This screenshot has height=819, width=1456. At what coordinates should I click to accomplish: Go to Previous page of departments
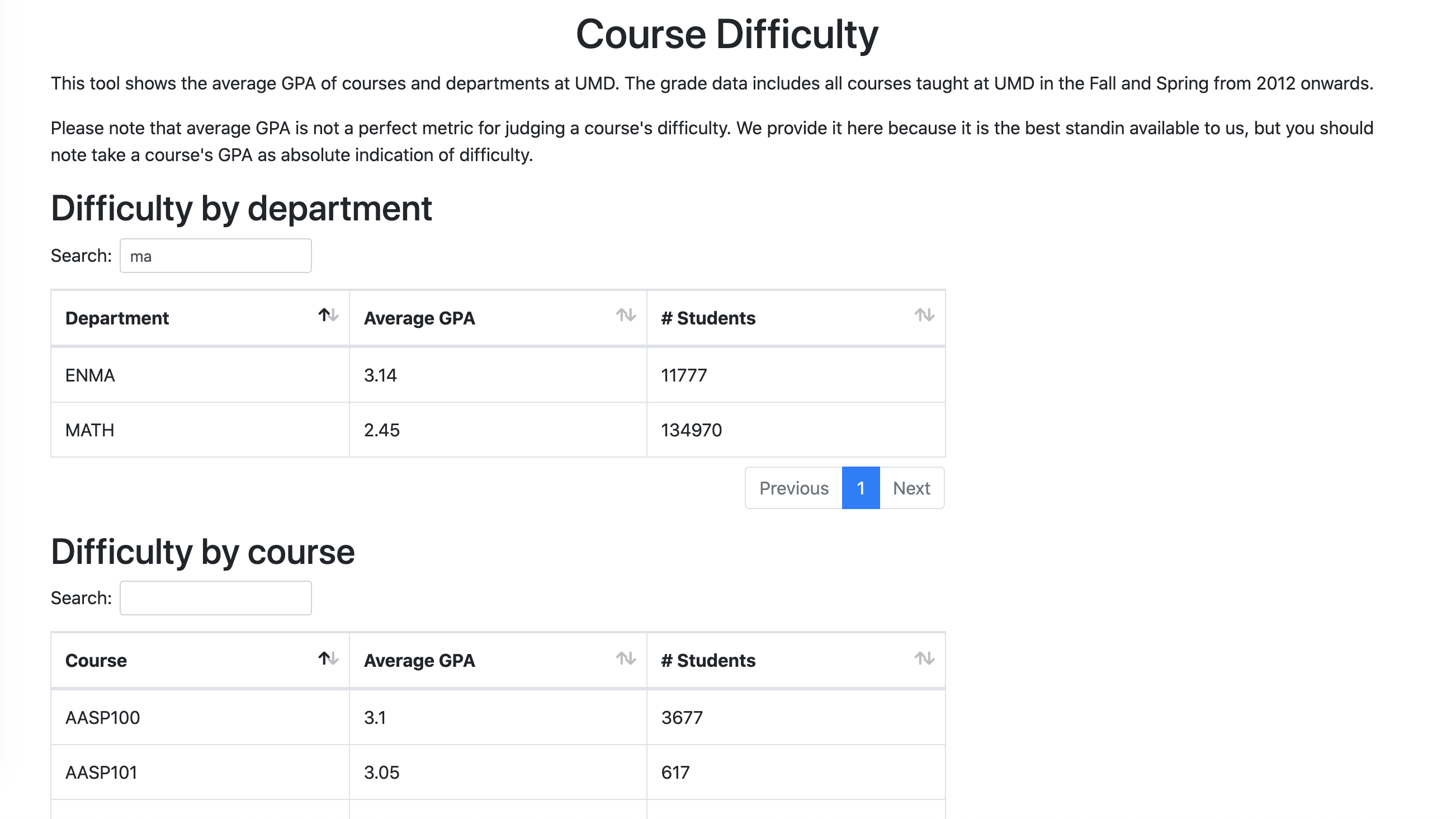(793, 488)
